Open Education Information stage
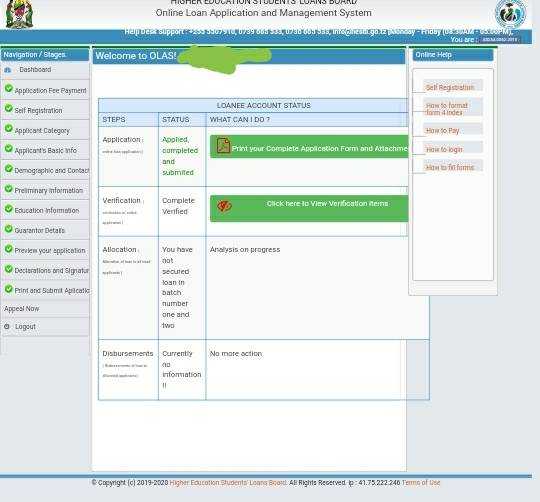 pos(46,210)
